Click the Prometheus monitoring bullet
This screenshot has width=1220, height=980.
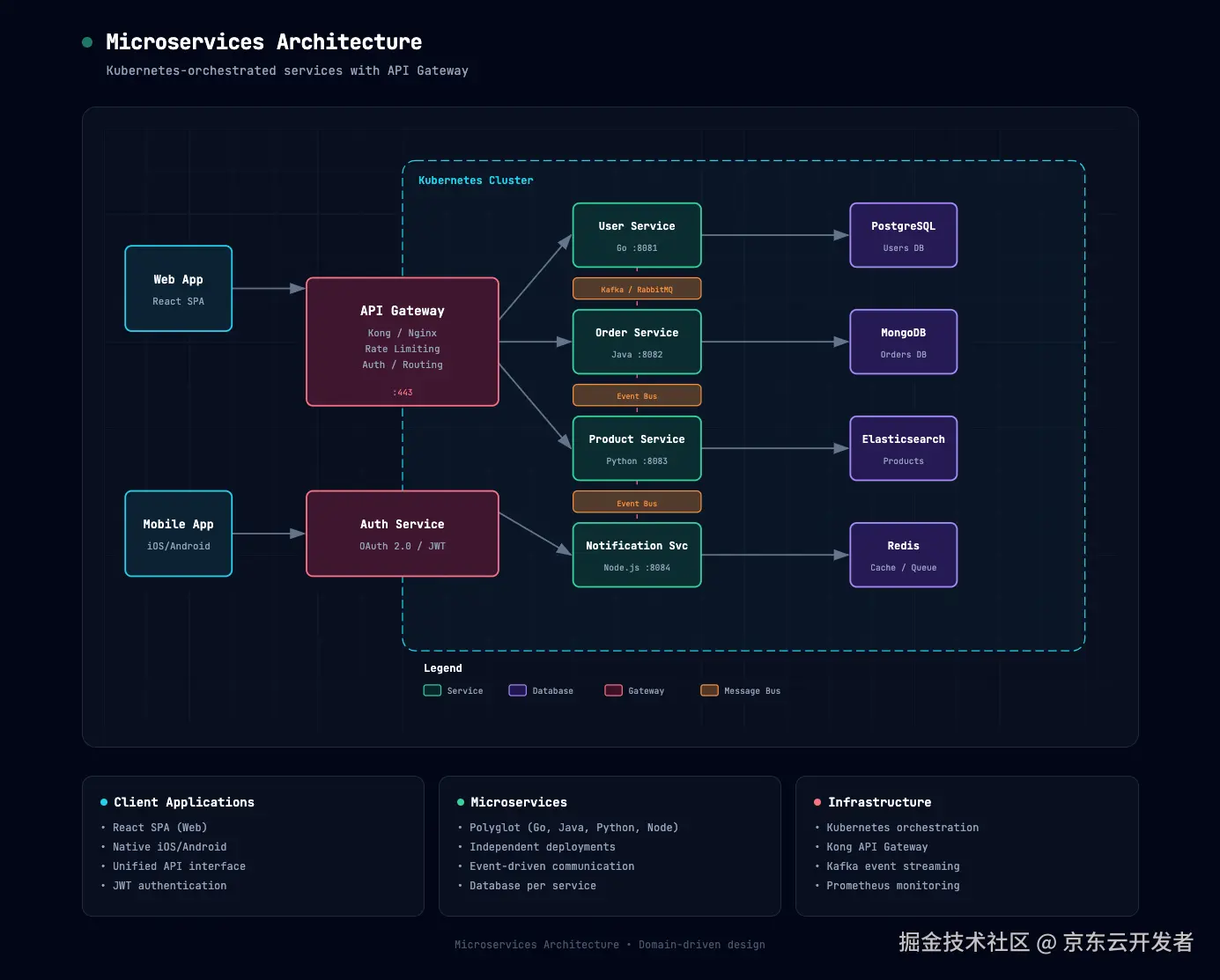pyautogui.click(x=893, y=886)
